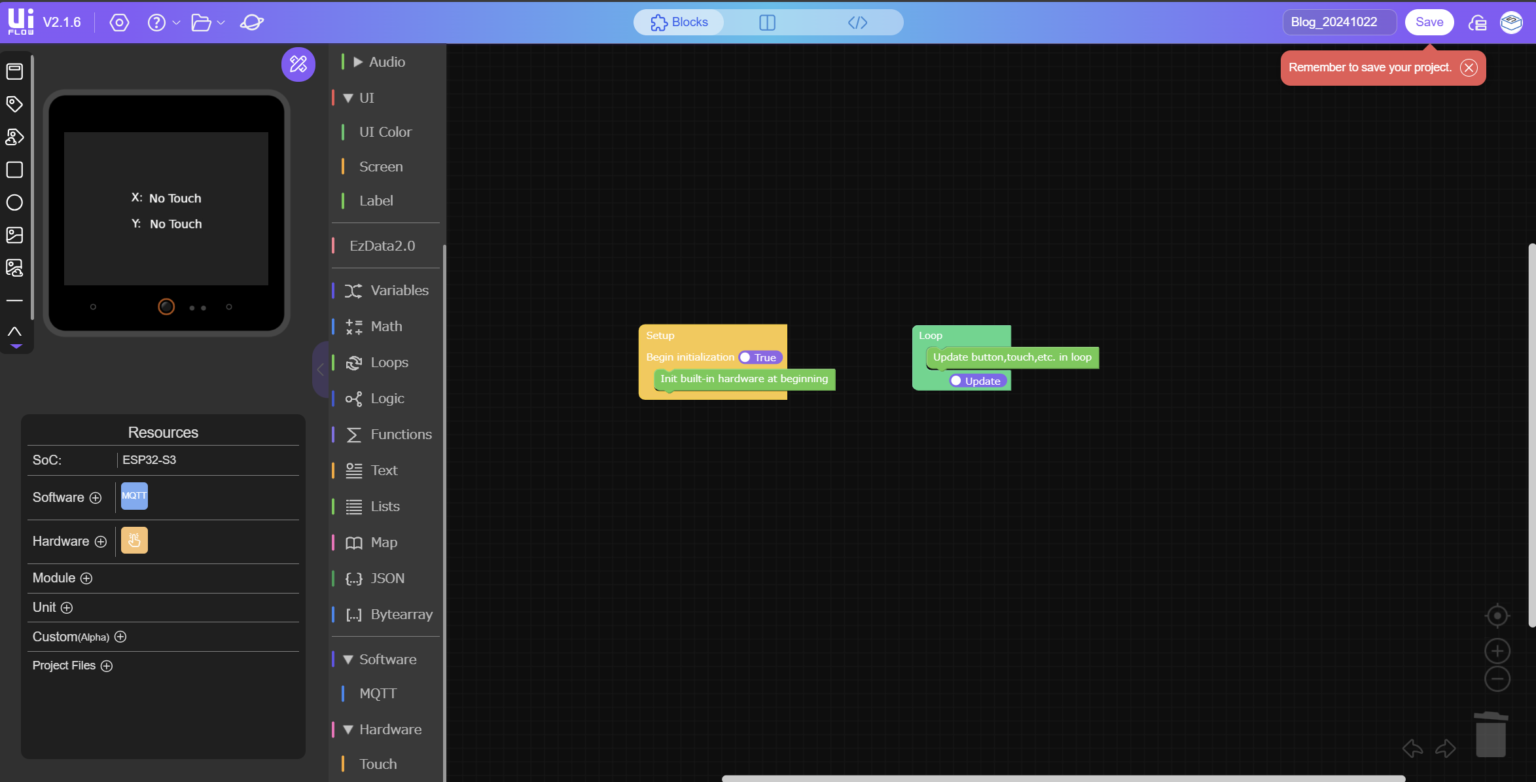Select the Blocks tab at top center
Viewport: 1536px width, 782px height.
(x=678, y=21)
